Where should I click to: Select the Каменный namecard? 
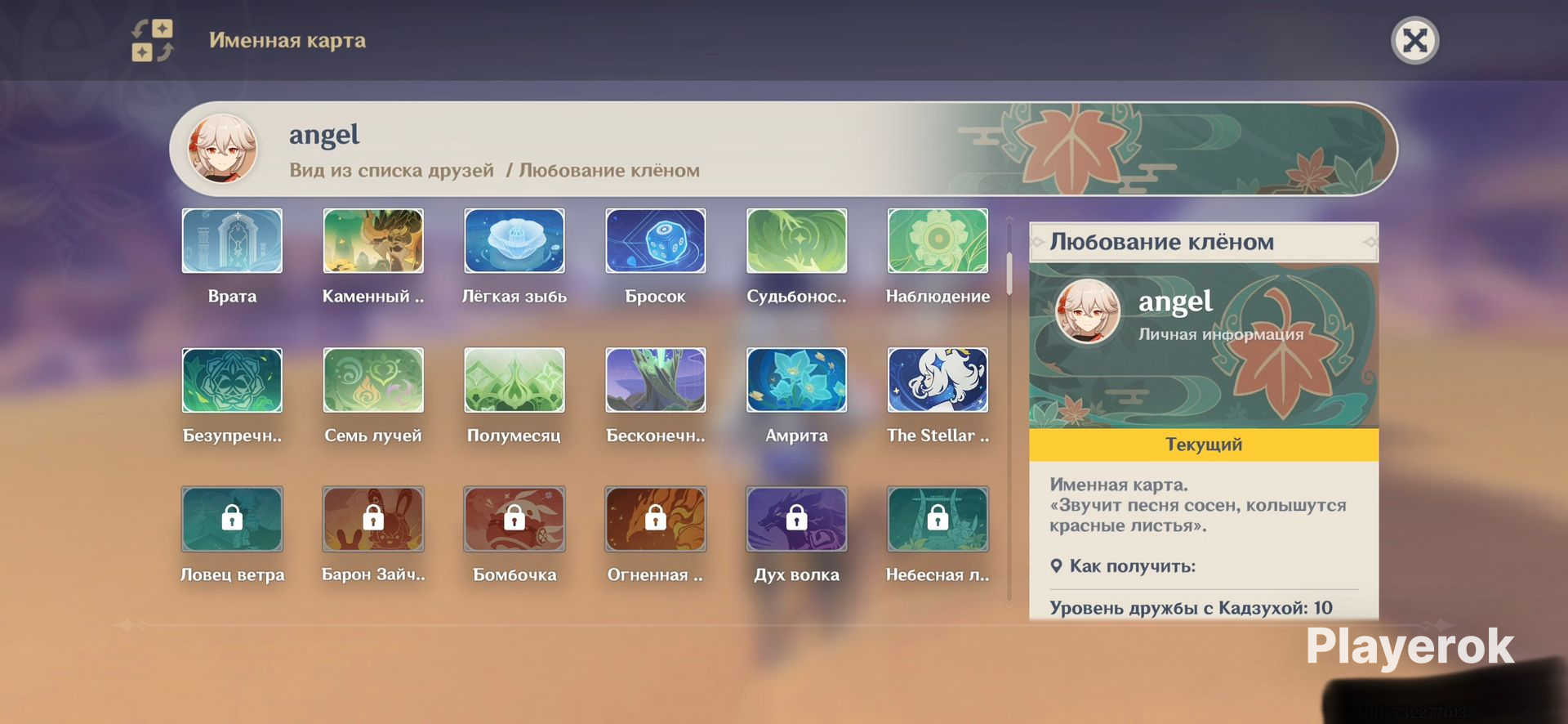tap(373, 240)
